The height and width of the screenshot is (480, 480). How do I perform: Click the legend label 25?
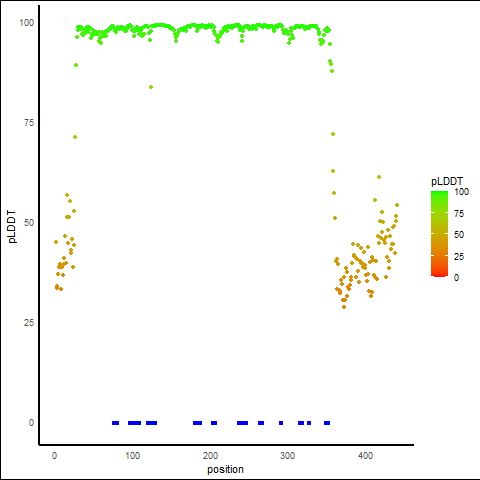pos(459,256)
